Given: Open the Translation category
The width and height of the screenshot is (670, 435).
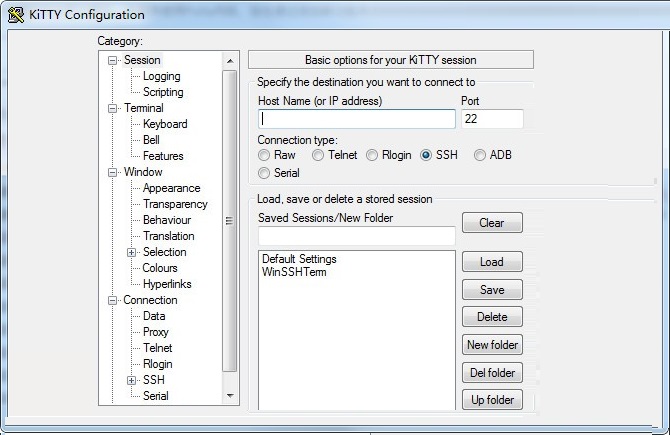Looking at the screenshot, I should point(169,236).
